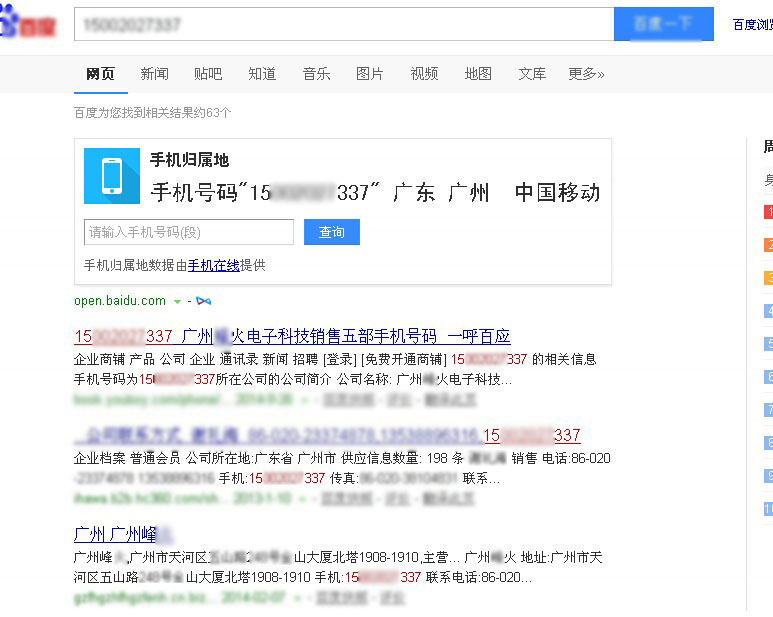This screenshot has width=773, height=617.
Task: Open the 百度浏览 link at top right
Action: [753, 24]
